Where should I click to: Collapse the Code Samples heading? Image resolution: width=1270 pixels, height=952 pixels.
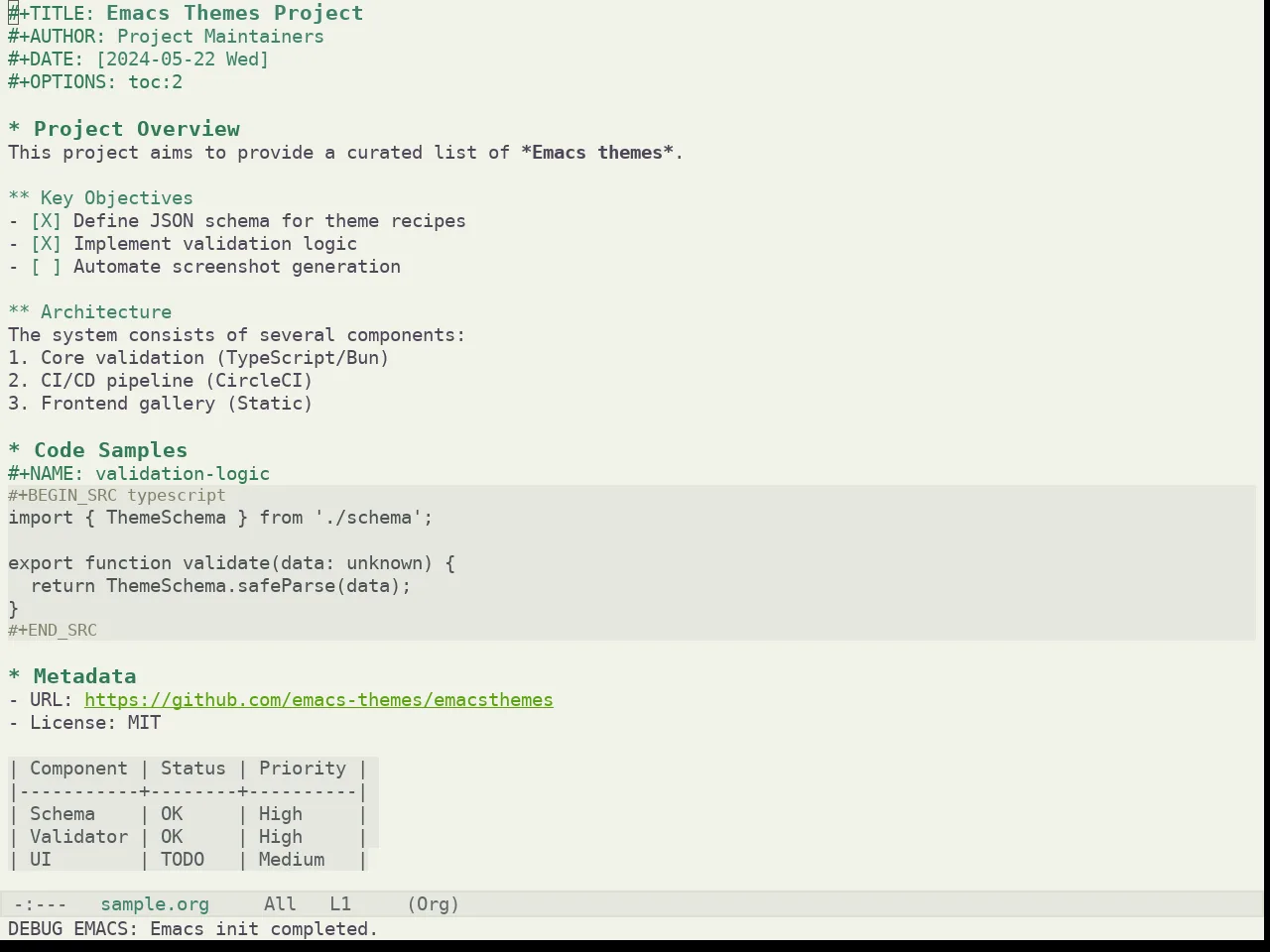pyautogui.click(x=97, y=450)
